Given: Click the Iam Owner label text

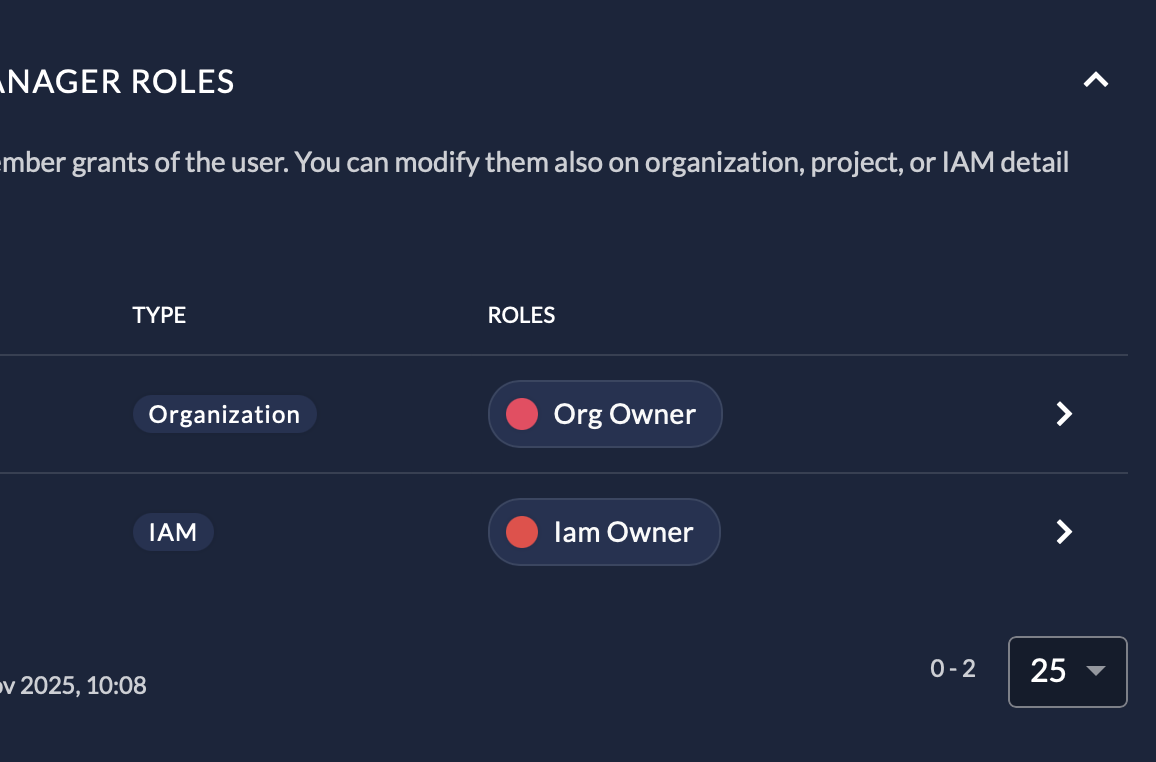Looking at the screenshot, I should (623, 532).
